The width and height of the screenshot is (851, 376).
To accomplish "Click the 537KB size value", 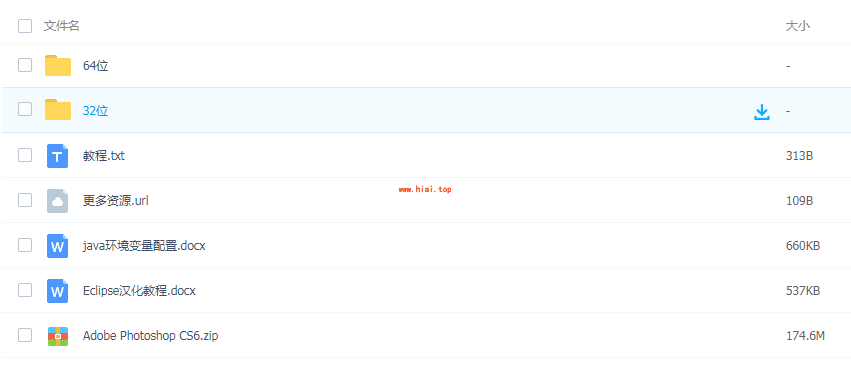I will pyautogui.click(x=803, y=291).
